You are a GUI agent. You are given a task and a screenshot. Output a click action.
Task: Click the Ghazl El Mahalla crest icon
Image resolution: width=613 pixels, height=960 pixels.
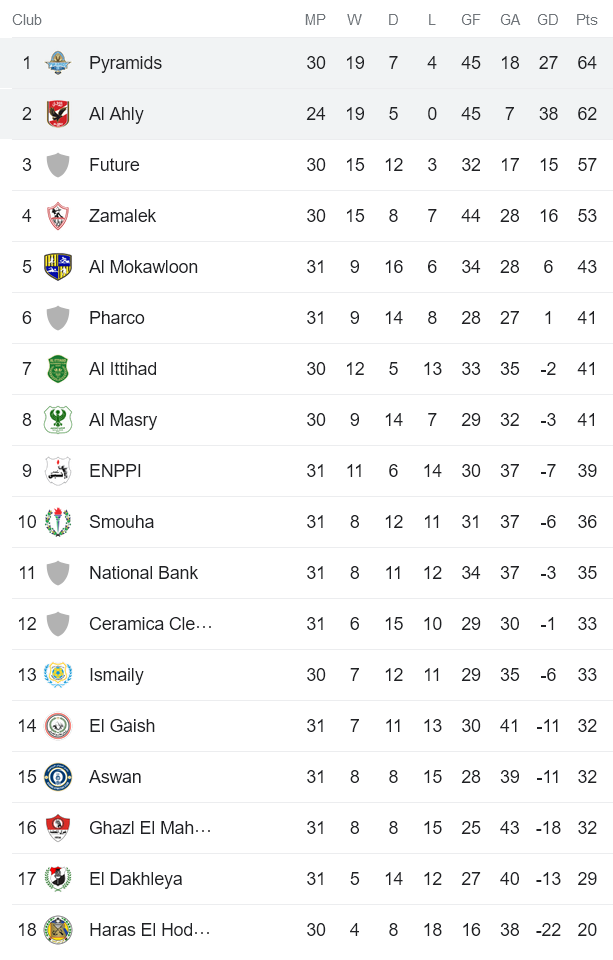[x=58, y=828]
